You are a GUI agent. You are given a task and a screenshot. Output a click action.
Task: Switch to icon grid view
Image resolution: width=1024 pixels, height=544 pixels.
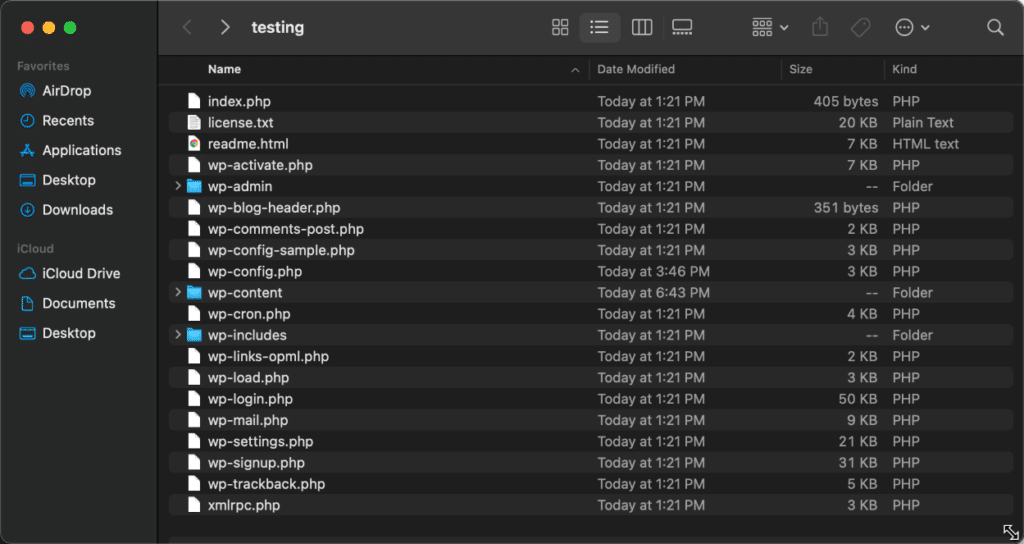tap(560, 27)
